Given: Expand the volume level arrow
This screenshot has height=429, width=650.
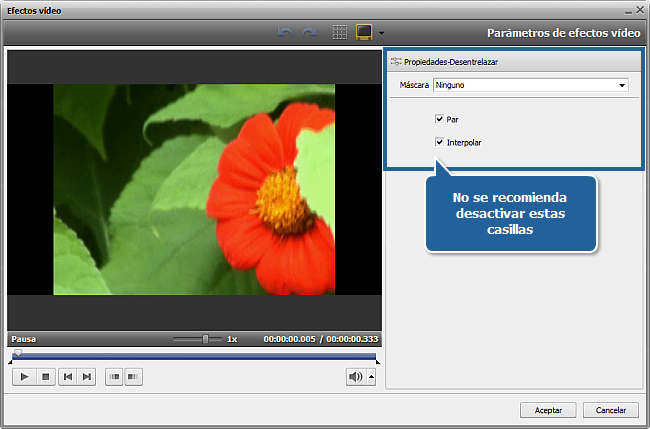Looking at the screenshot, I should (371, 377).
